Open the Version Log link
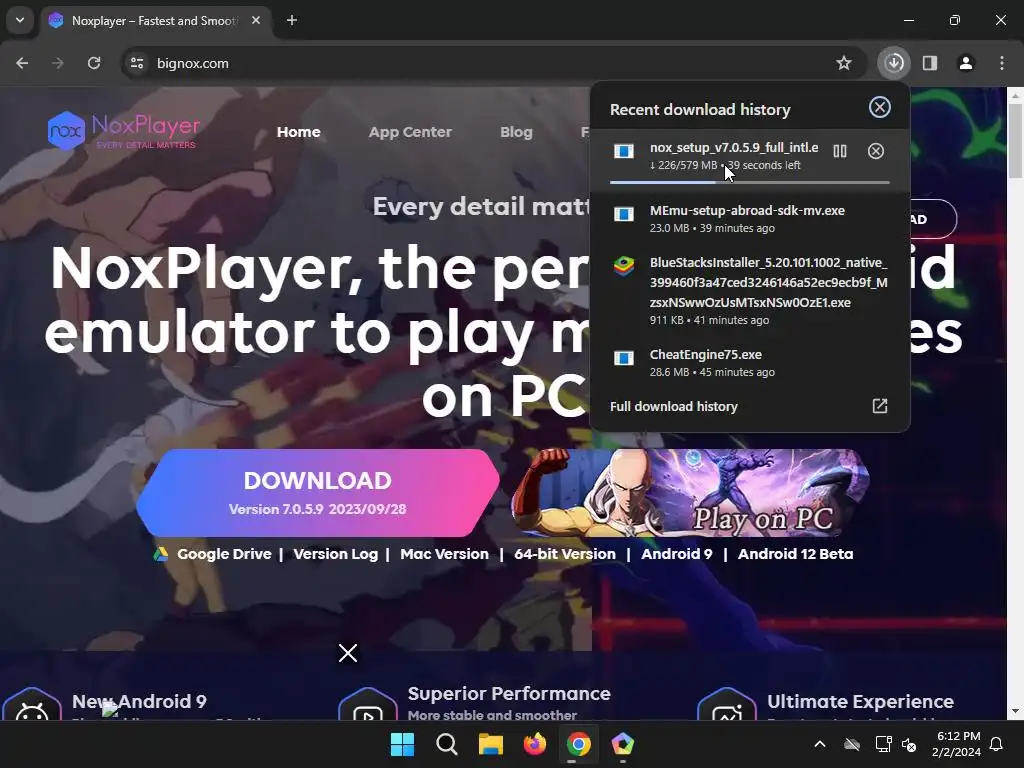Viewport: 1024px width, 768px height. click(336, 554)
